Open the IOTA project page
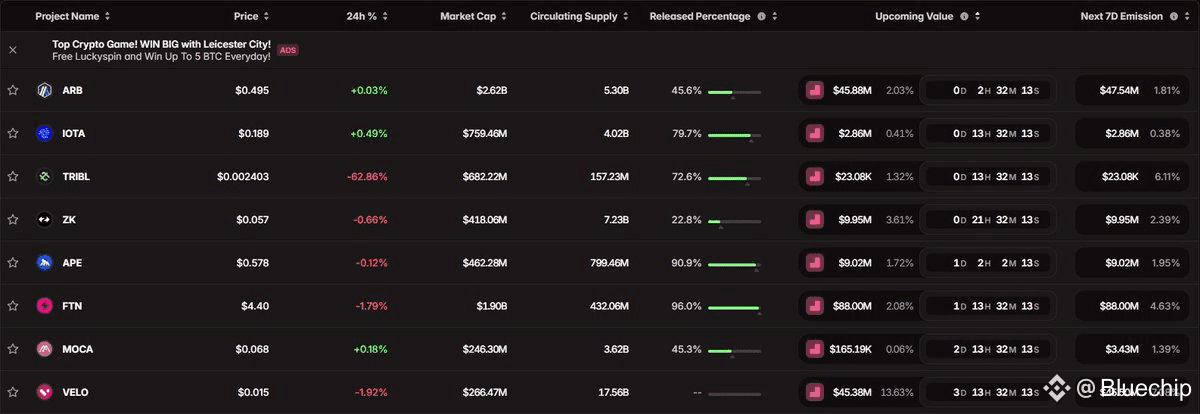Screen dimensions: 1200x414 coord(73,133)
